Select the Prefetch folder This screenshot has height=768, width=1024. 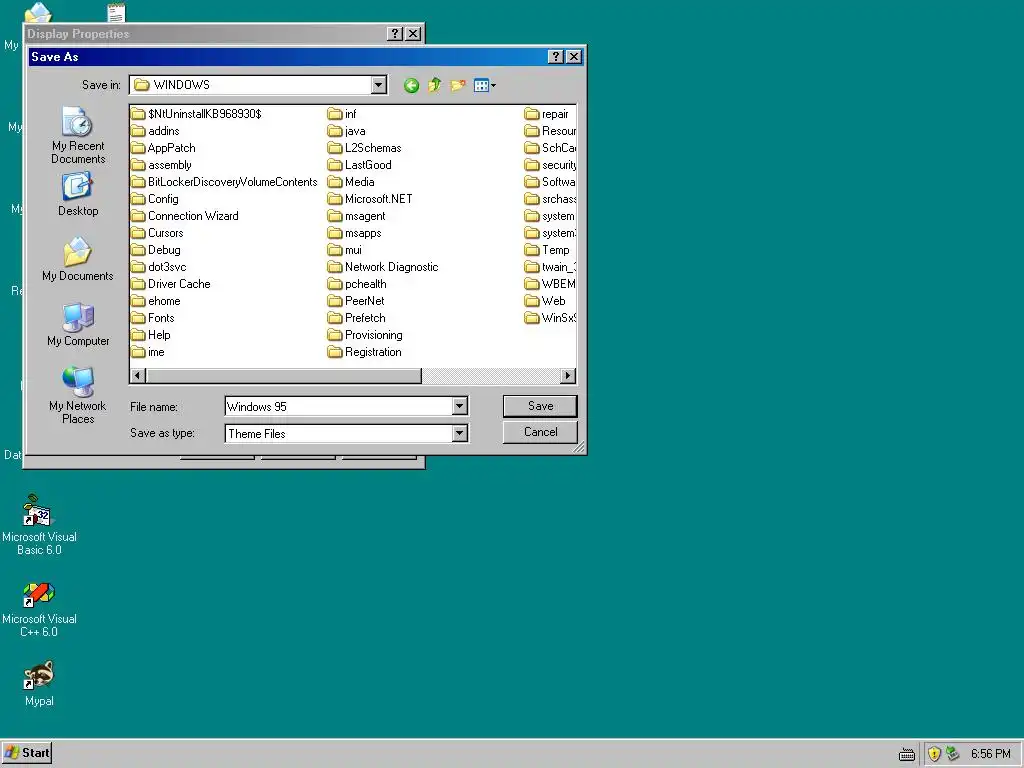point(357,317)
